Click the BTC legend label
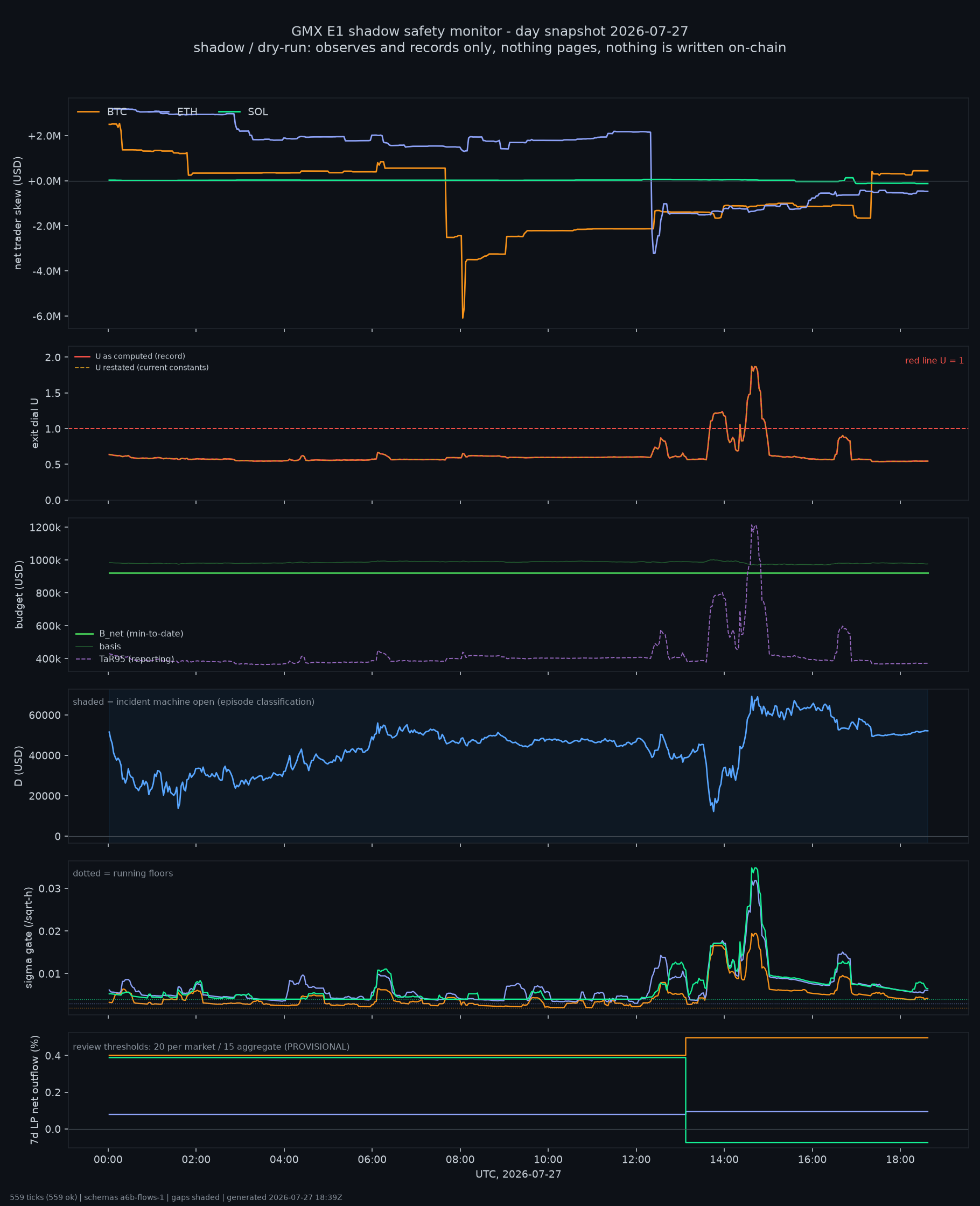The image size is (980, 1206). coord(117,112)
